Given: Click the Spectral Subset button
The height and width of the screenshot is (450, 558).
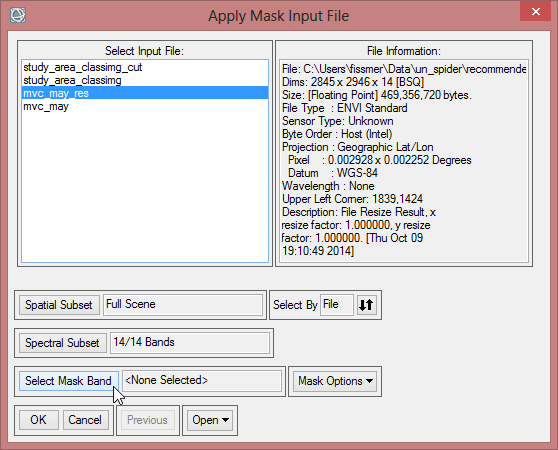Looking at the screenshot, I should (63, 343).
